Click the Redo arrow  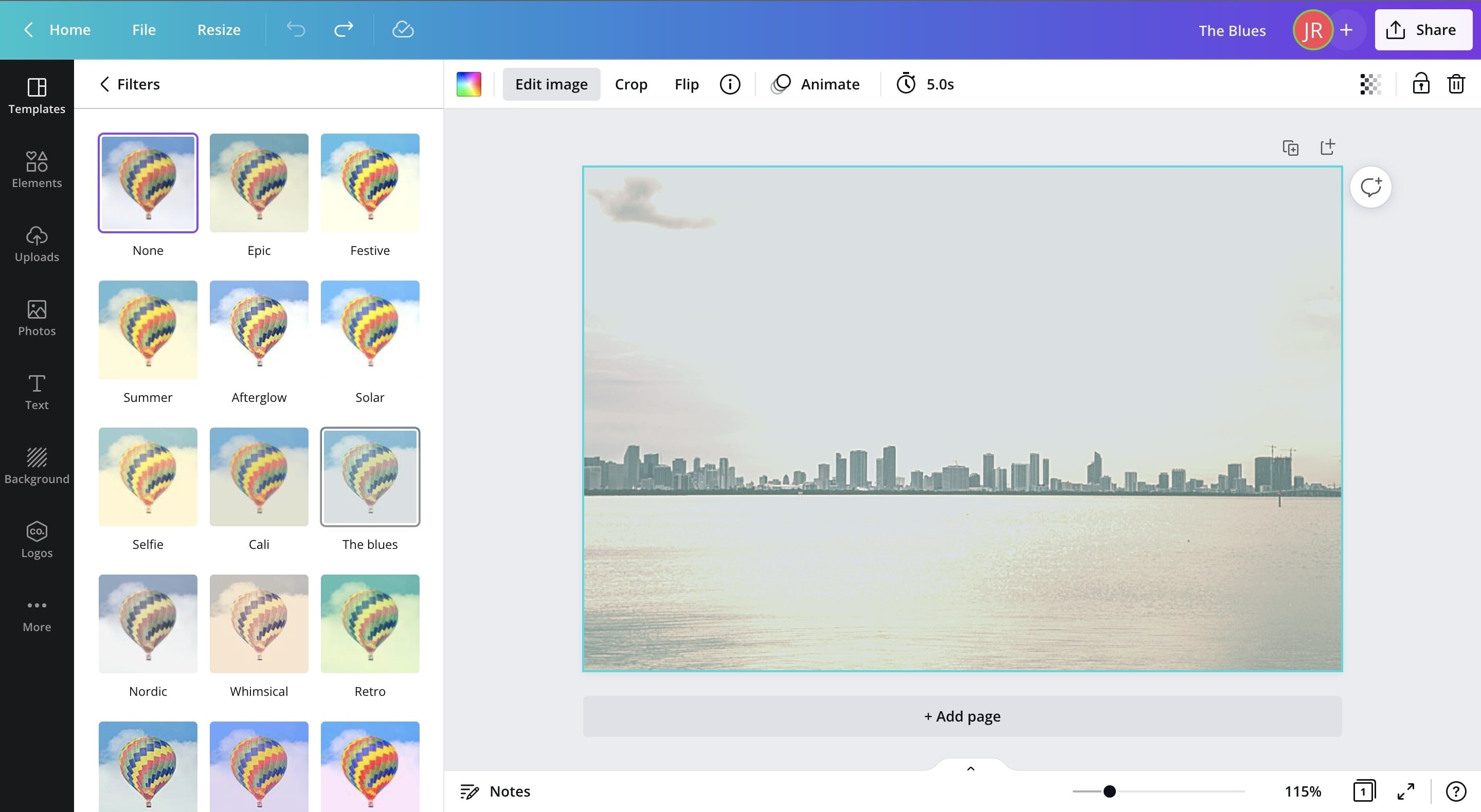click(343, 29)
